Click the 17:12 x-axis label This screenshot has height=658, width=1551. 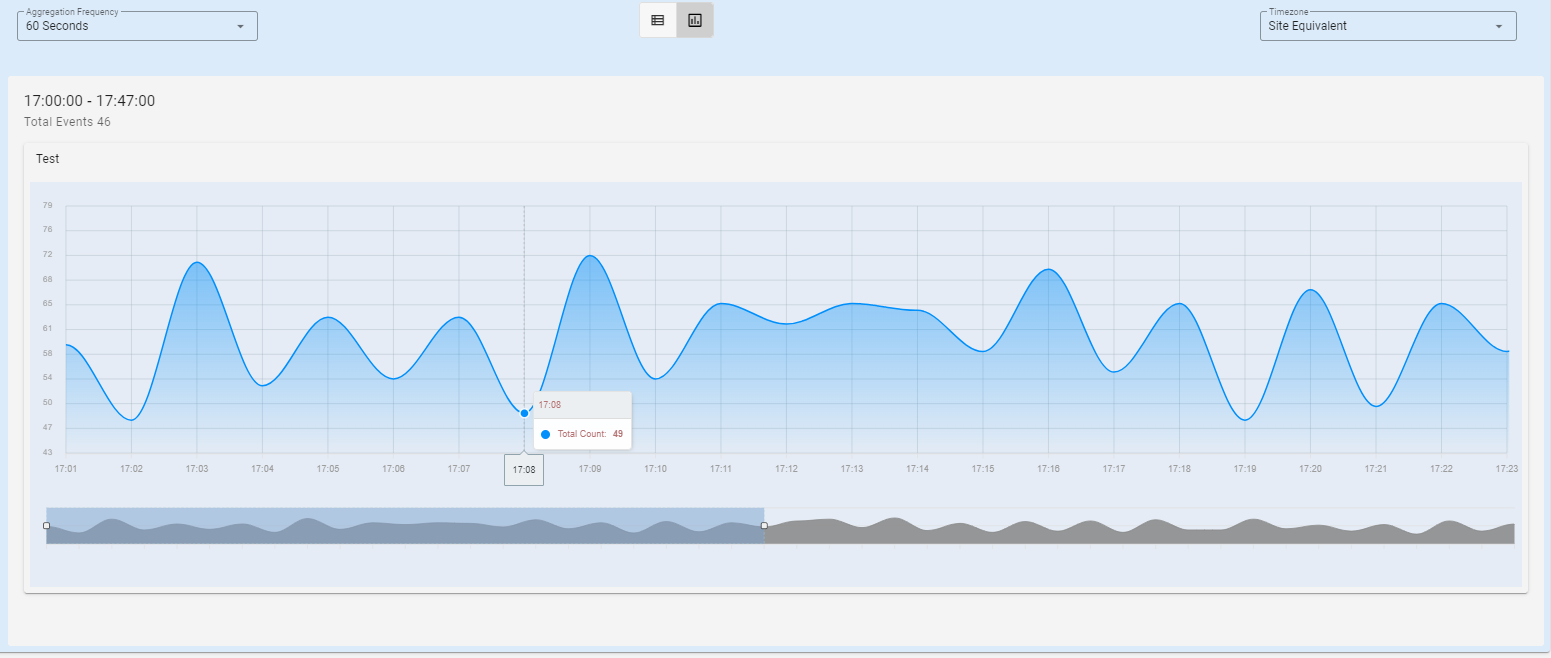tap(786, 468)
